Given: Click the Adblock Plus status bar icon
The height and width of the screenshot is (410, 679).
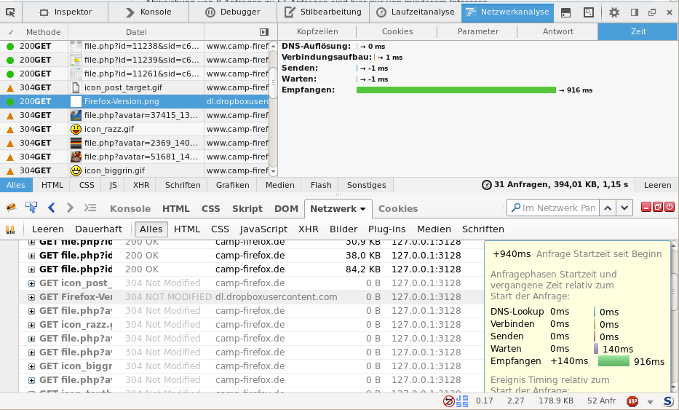Looking at the screenshot, I should click(x=632, y=401).
